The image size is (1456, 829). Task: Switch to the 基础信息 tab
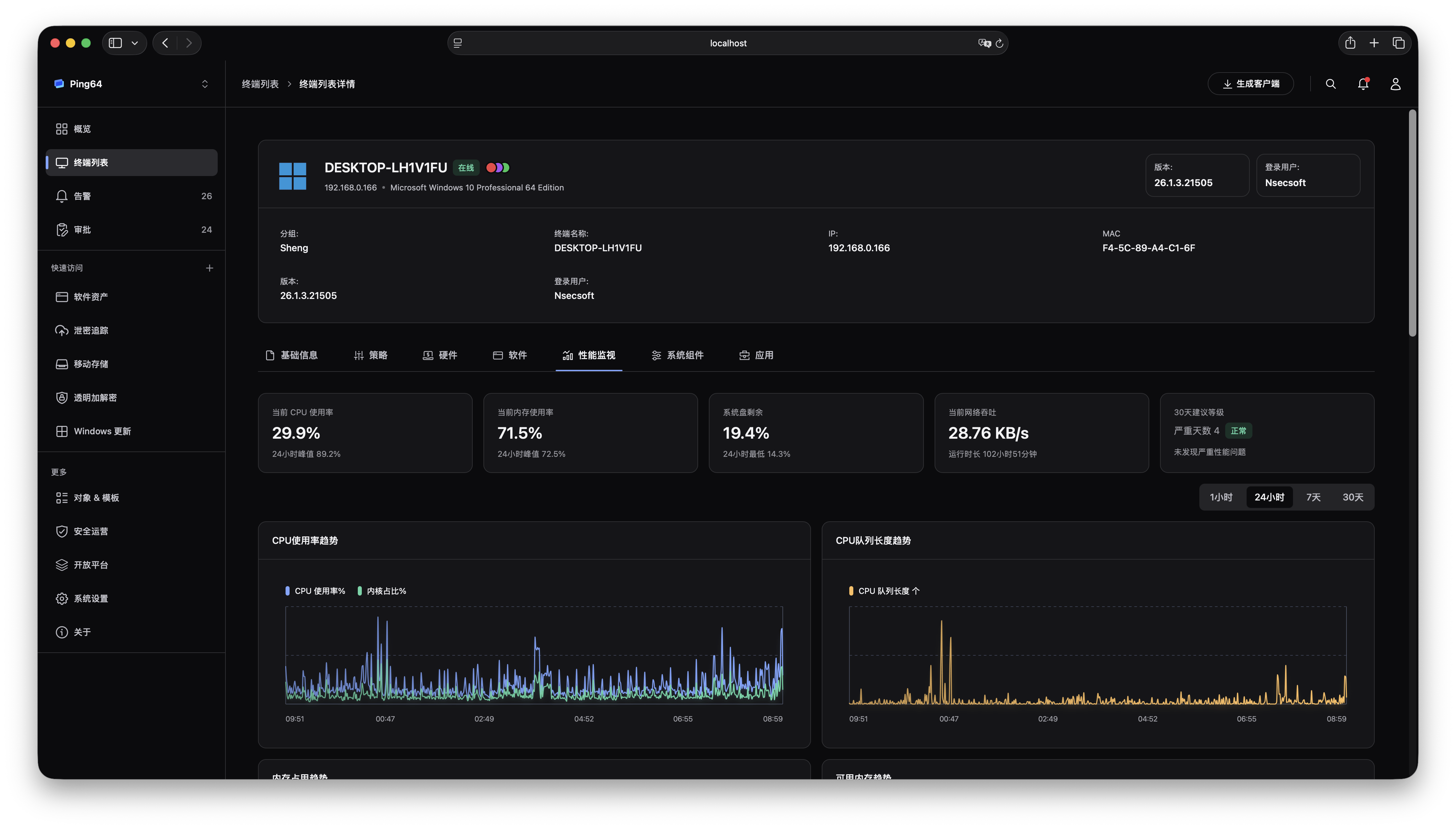(292, 355)
